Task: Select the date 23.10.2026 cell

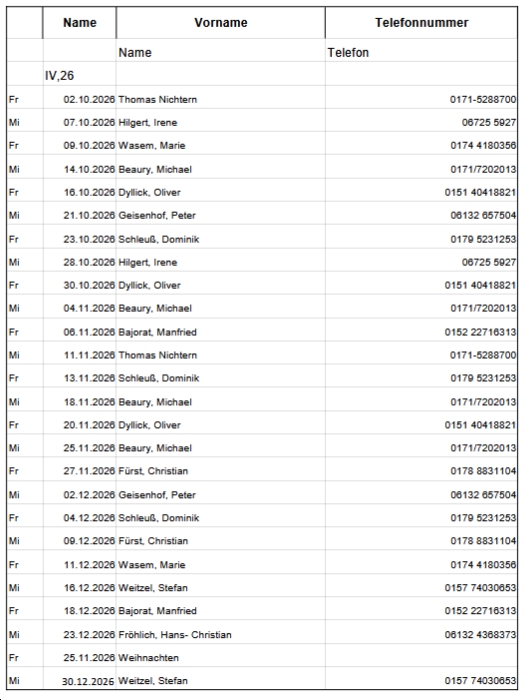Action: tap(79, 239)
